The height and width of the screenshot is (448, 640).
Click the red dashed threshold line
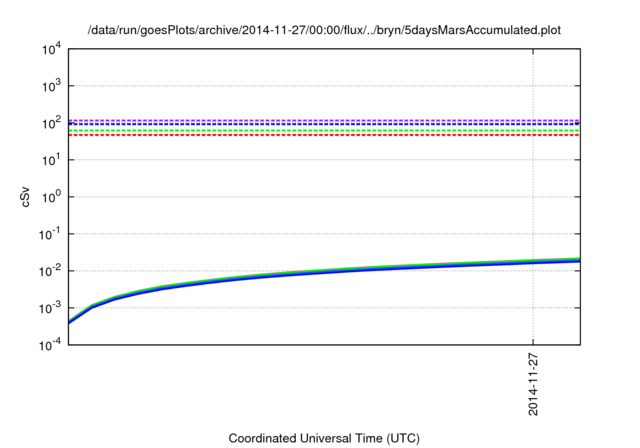(324, 135)
